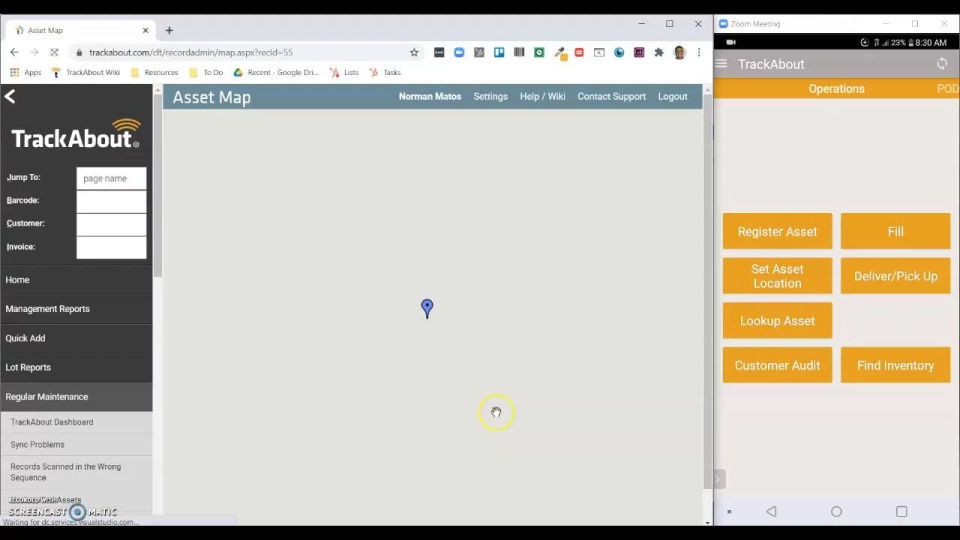
Task: Click Contact Support
Action: [x=612, y=97]
